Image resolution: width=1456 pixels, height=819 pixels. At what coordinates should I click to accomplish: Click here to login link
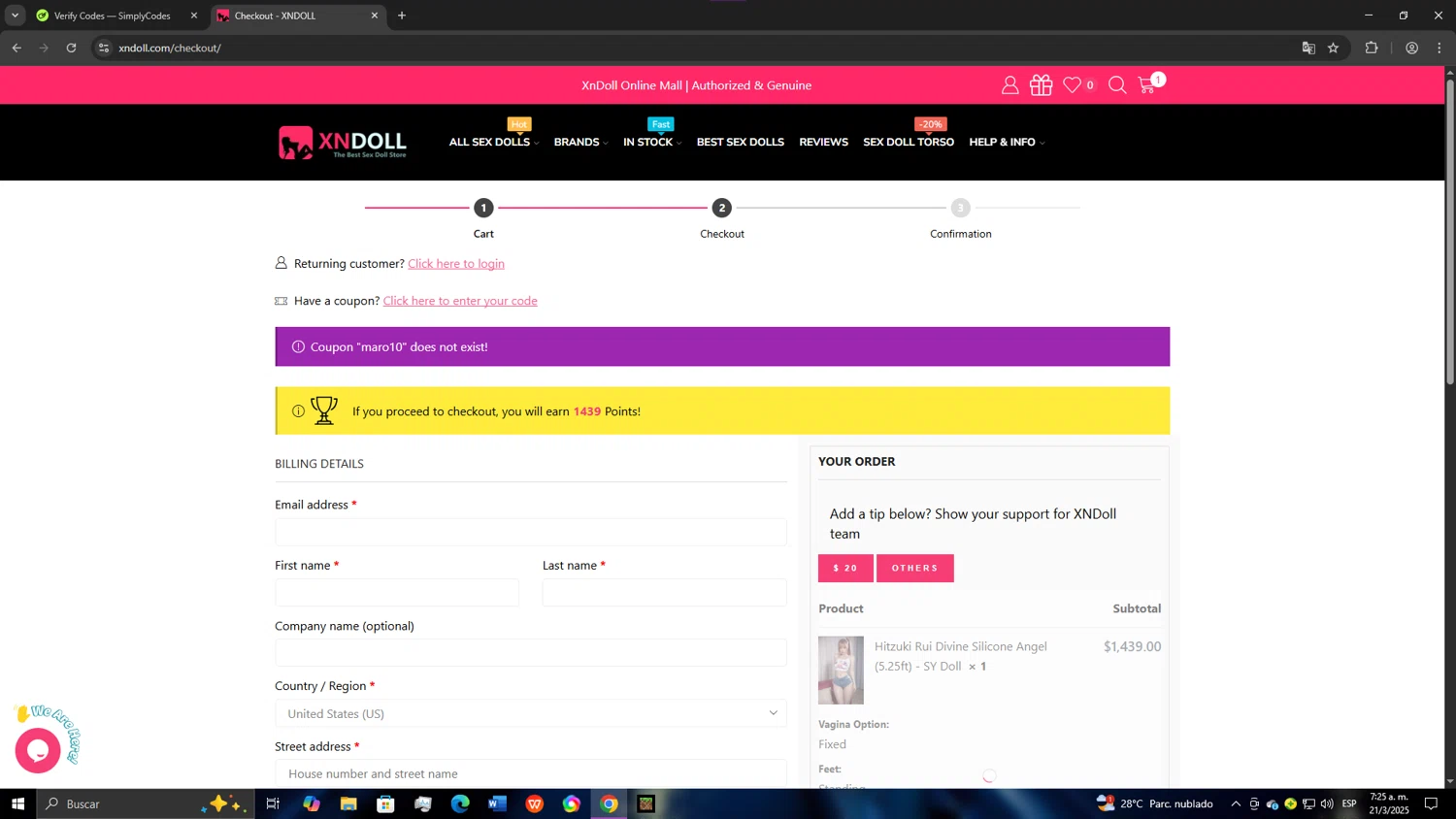[x=456, y=264]
